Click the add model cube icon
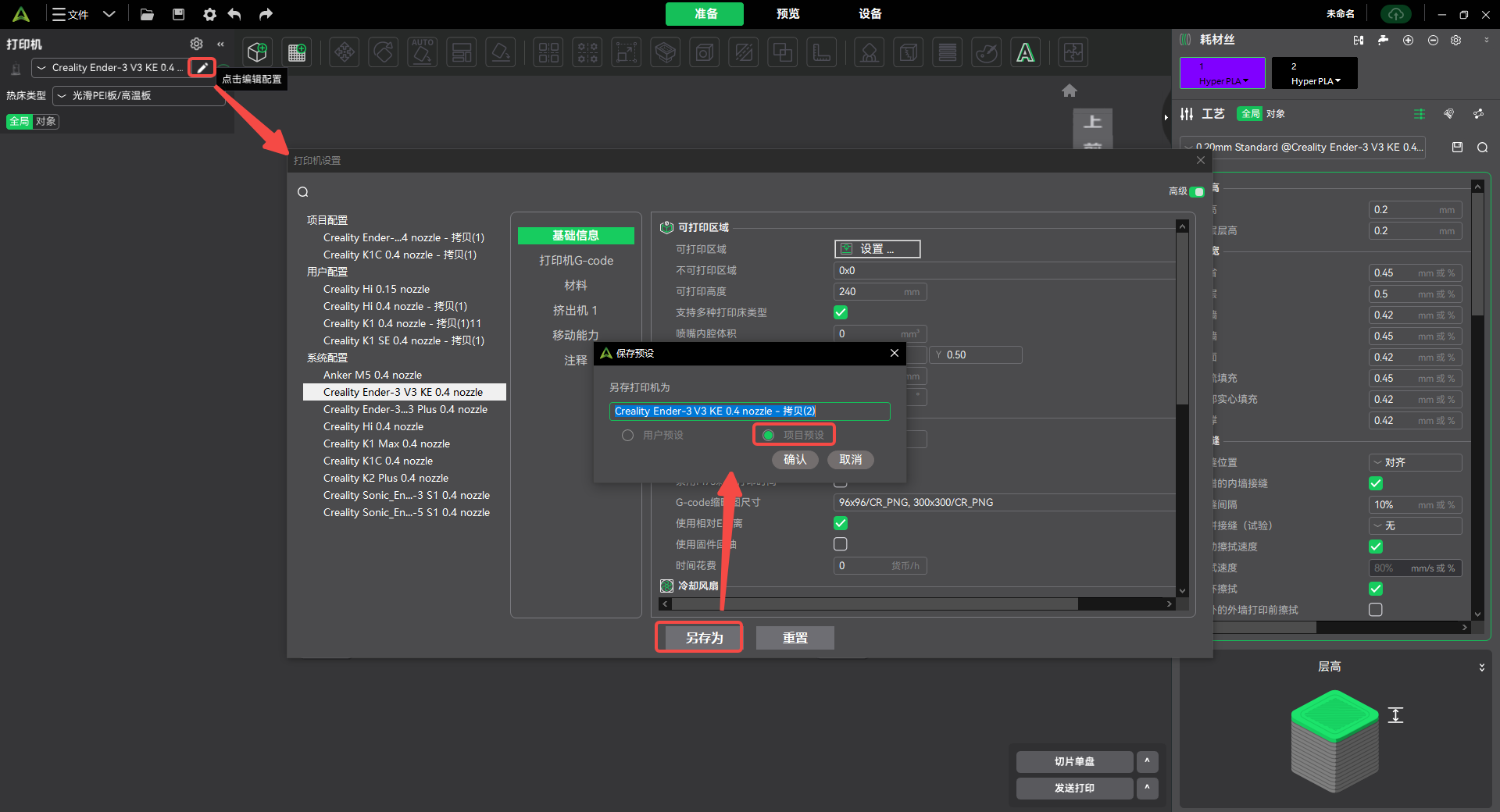 pos(257,52)
